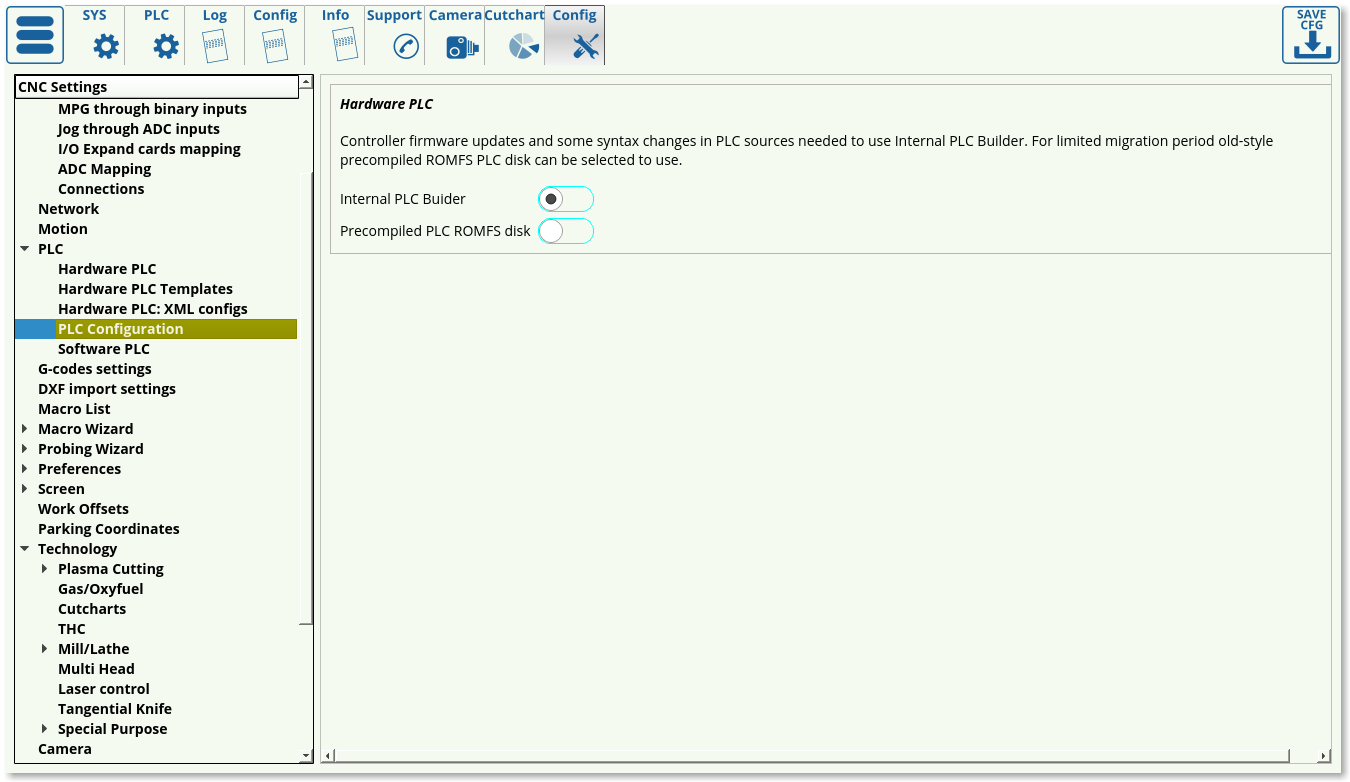Expand the Plasma Cutting node
Screen dimensions: 1350x782
tap(44, 569)
